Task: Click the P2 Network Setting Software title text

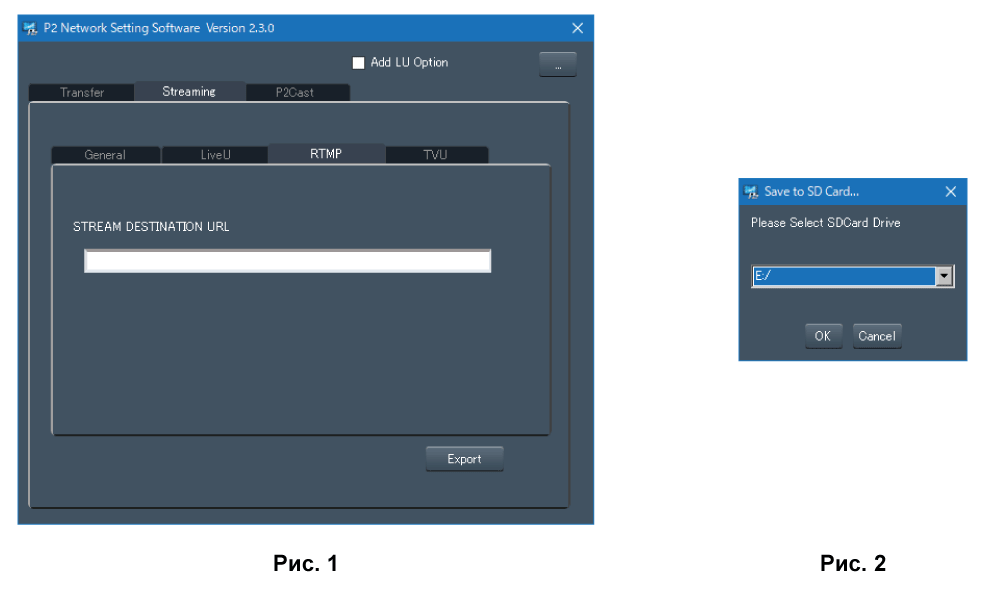Action: point(159,28)
